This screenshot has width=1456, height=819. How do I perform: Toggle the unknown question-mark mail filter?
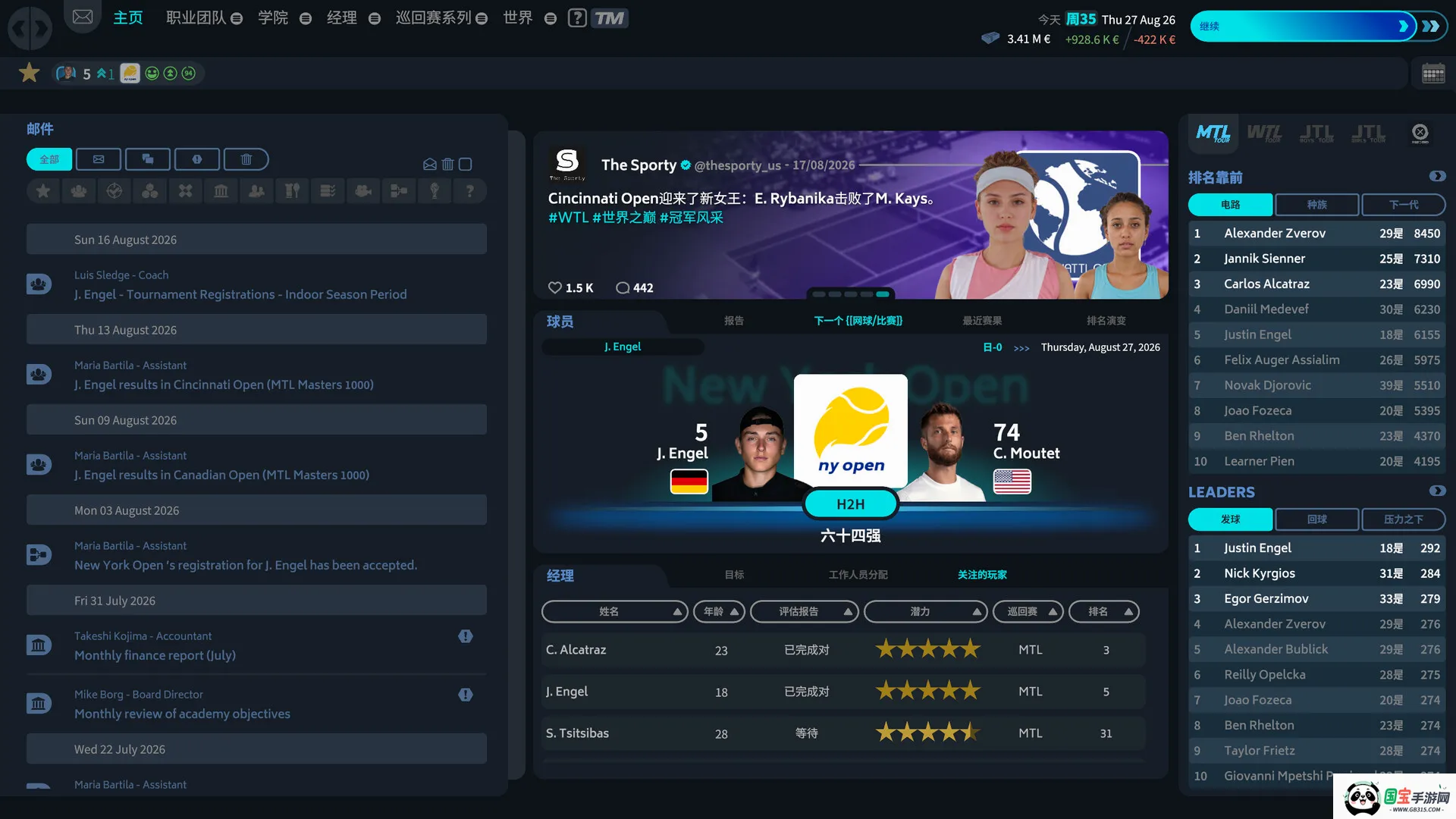tap(470, 191)
